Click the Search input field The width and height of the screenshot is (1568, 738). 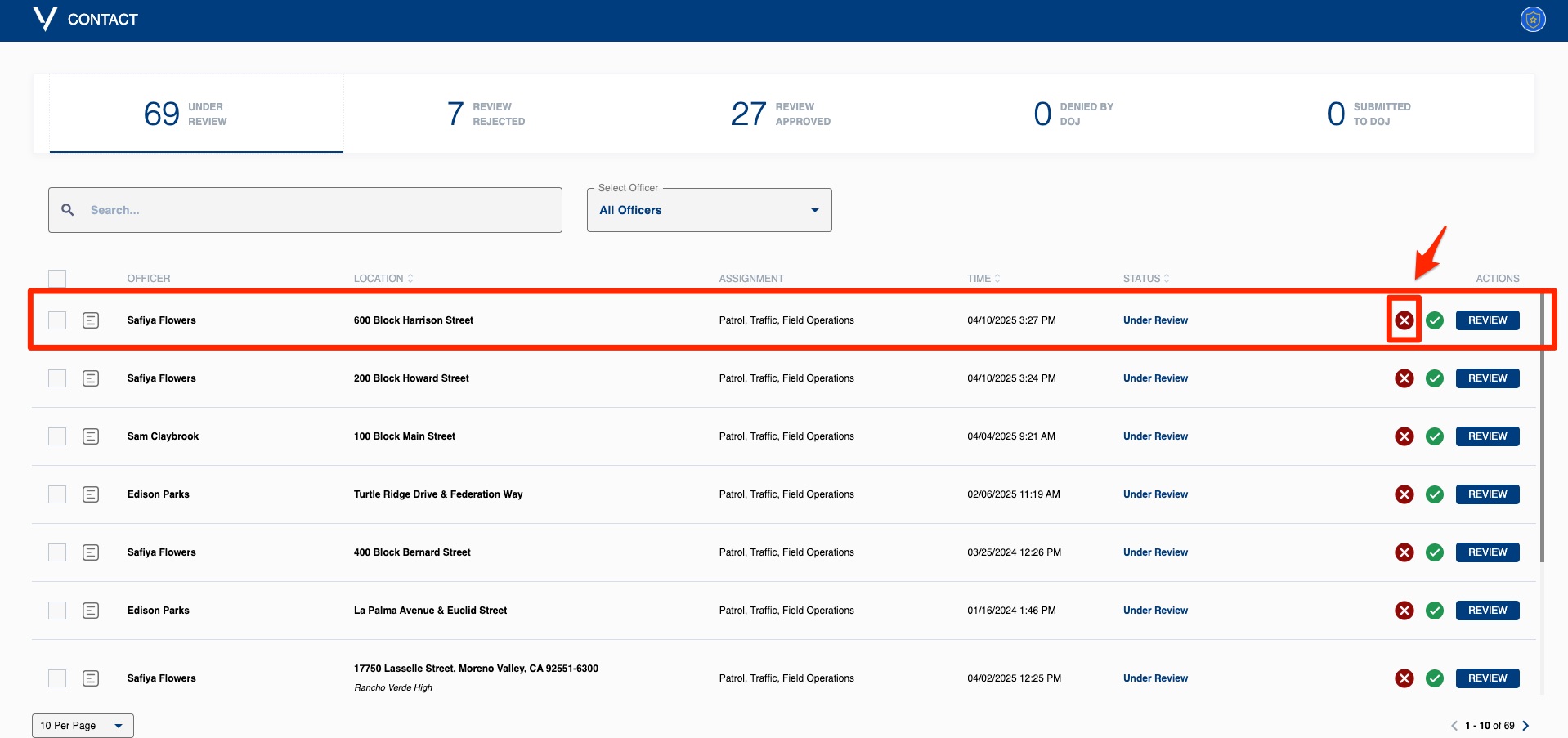(x=305, y=210)
